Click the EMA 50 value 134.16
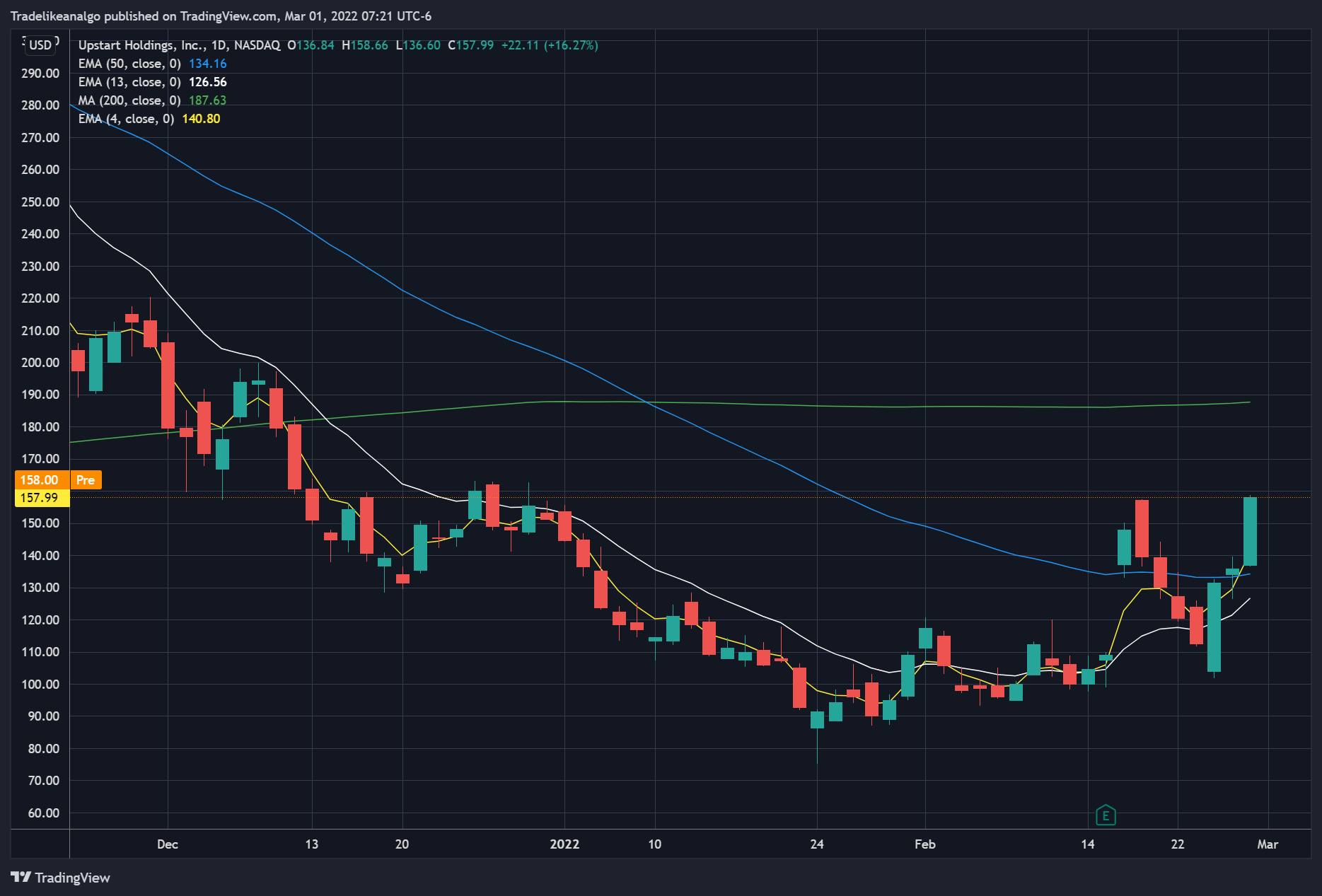1322x896 pixels. pos(208,64)
